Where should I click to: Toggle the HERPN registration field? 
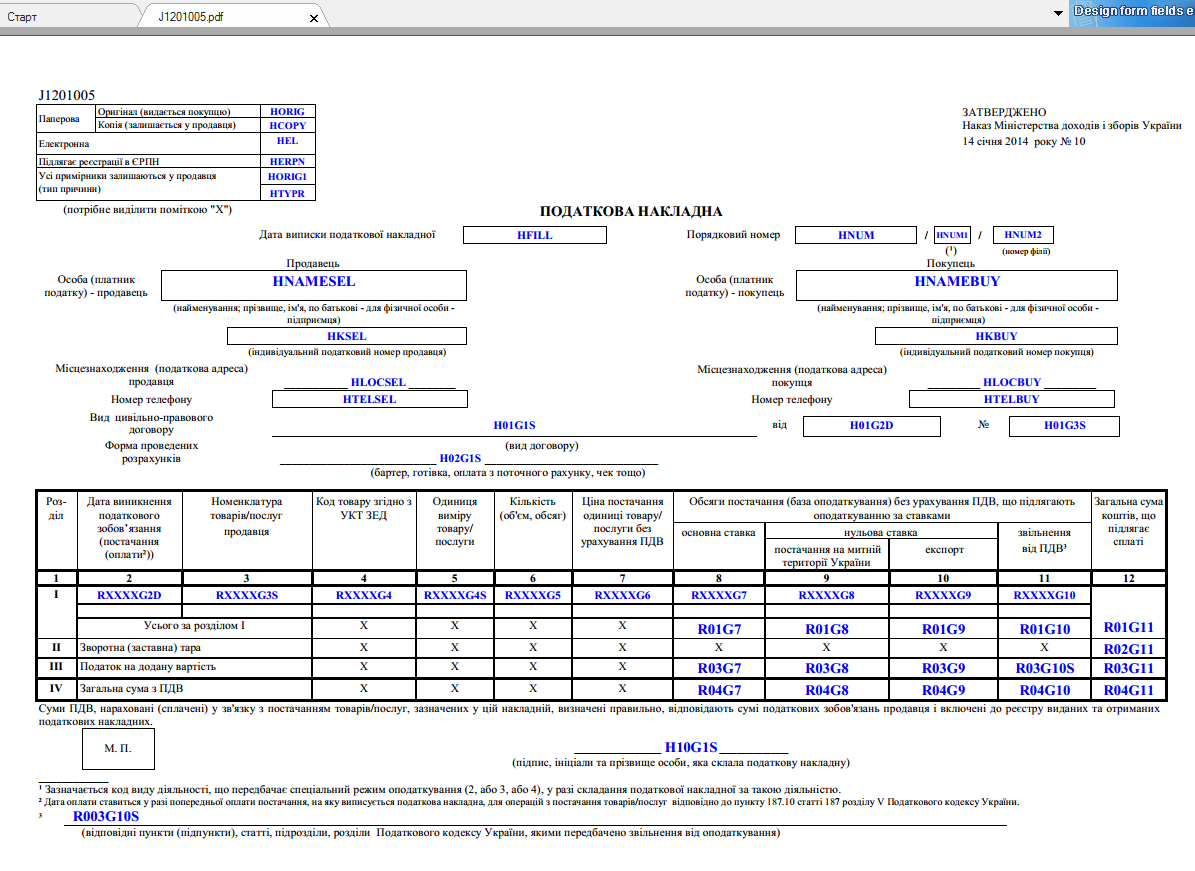coord(286,160)
